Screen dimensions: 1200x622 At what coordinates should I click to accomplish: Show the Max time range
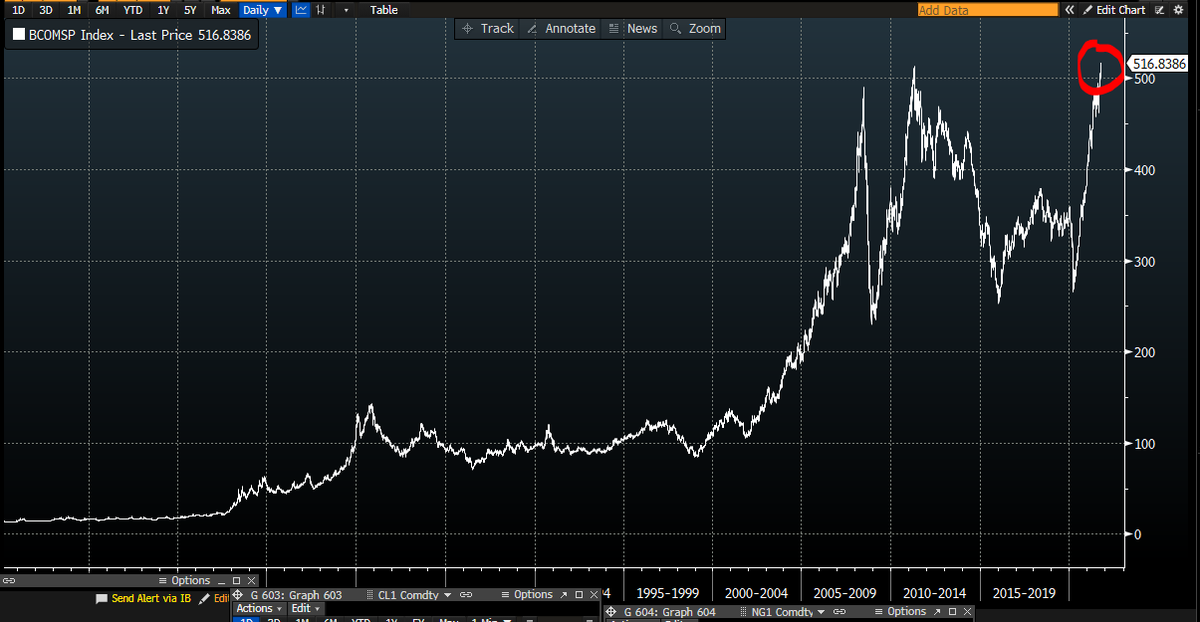[221, 10]
